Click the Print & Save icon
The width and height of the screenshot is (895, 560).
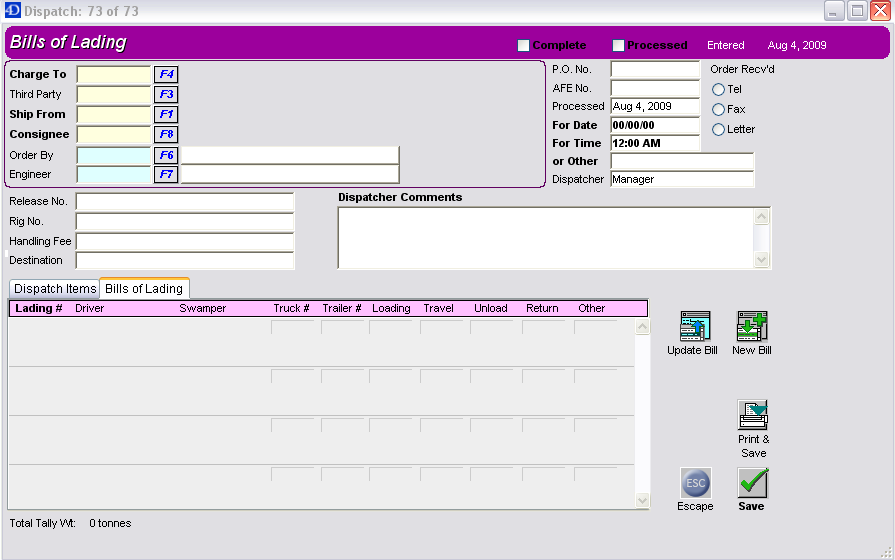[x=752, y=415]
